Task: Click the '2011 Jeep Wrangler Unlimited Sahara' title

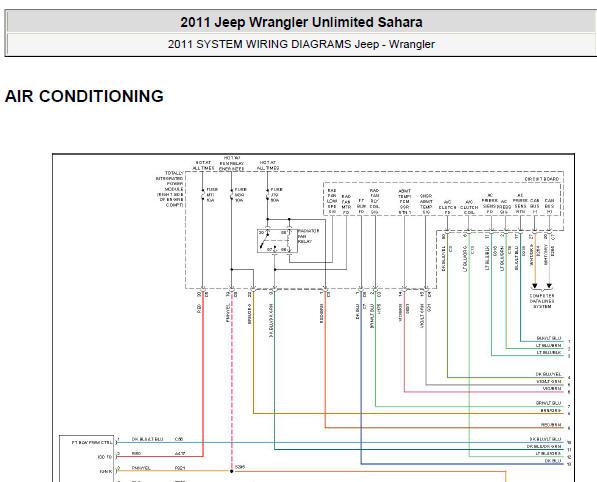Action: [x=301, y=22]
